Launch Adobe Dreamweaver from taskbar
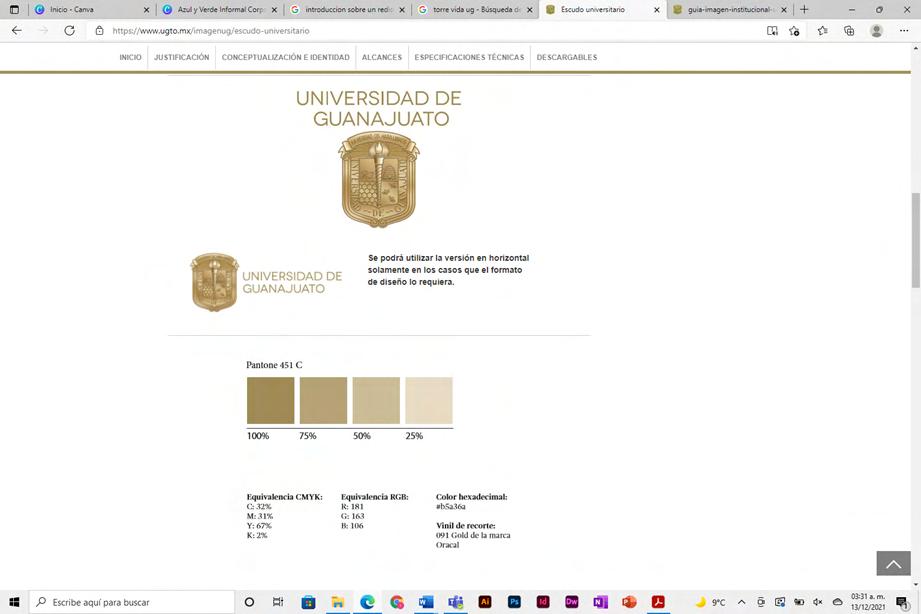Screen dimensions: 921x614 point(572,602)
